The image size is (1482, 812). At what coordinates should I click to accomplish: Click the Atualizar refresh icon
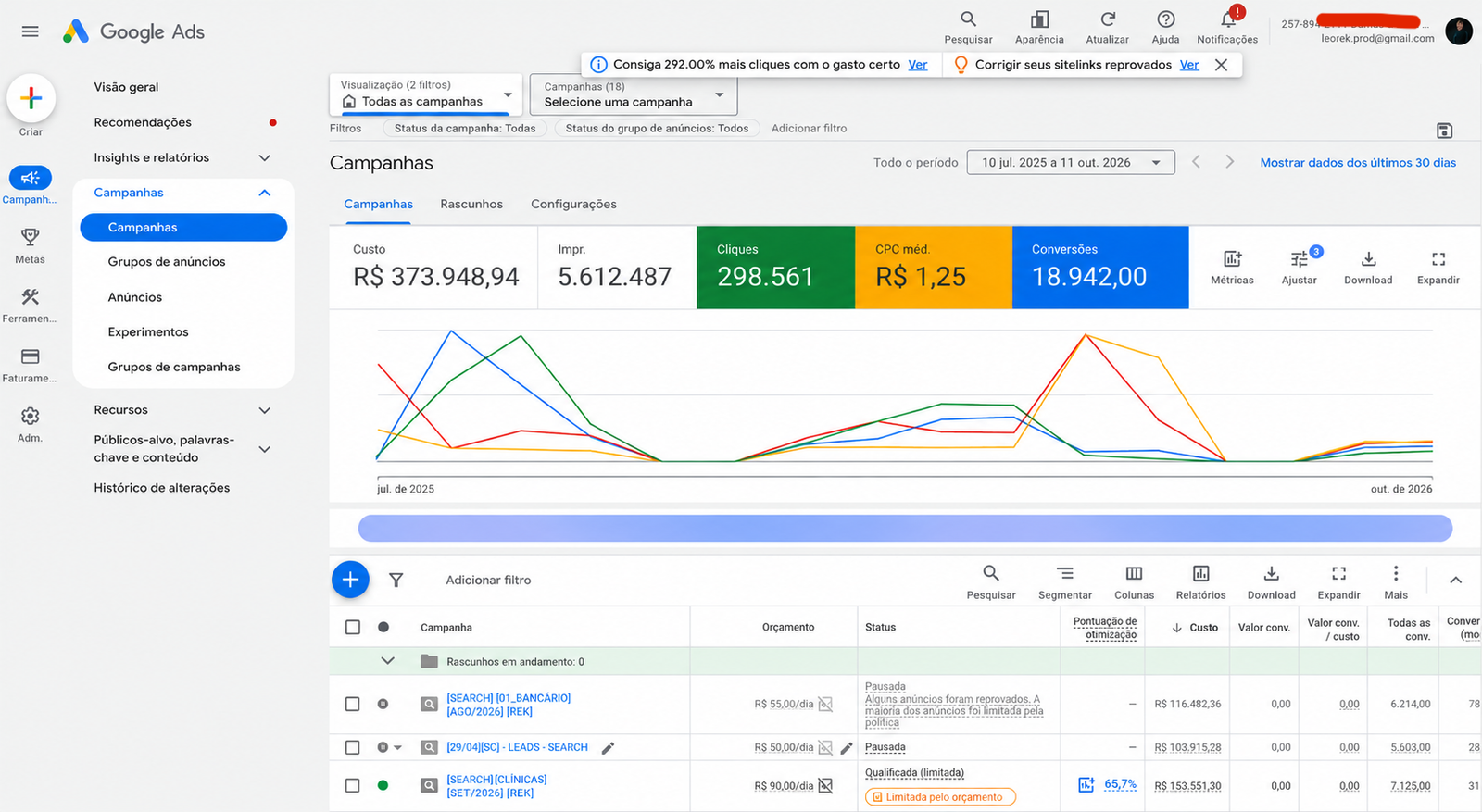coord(1107,19)
